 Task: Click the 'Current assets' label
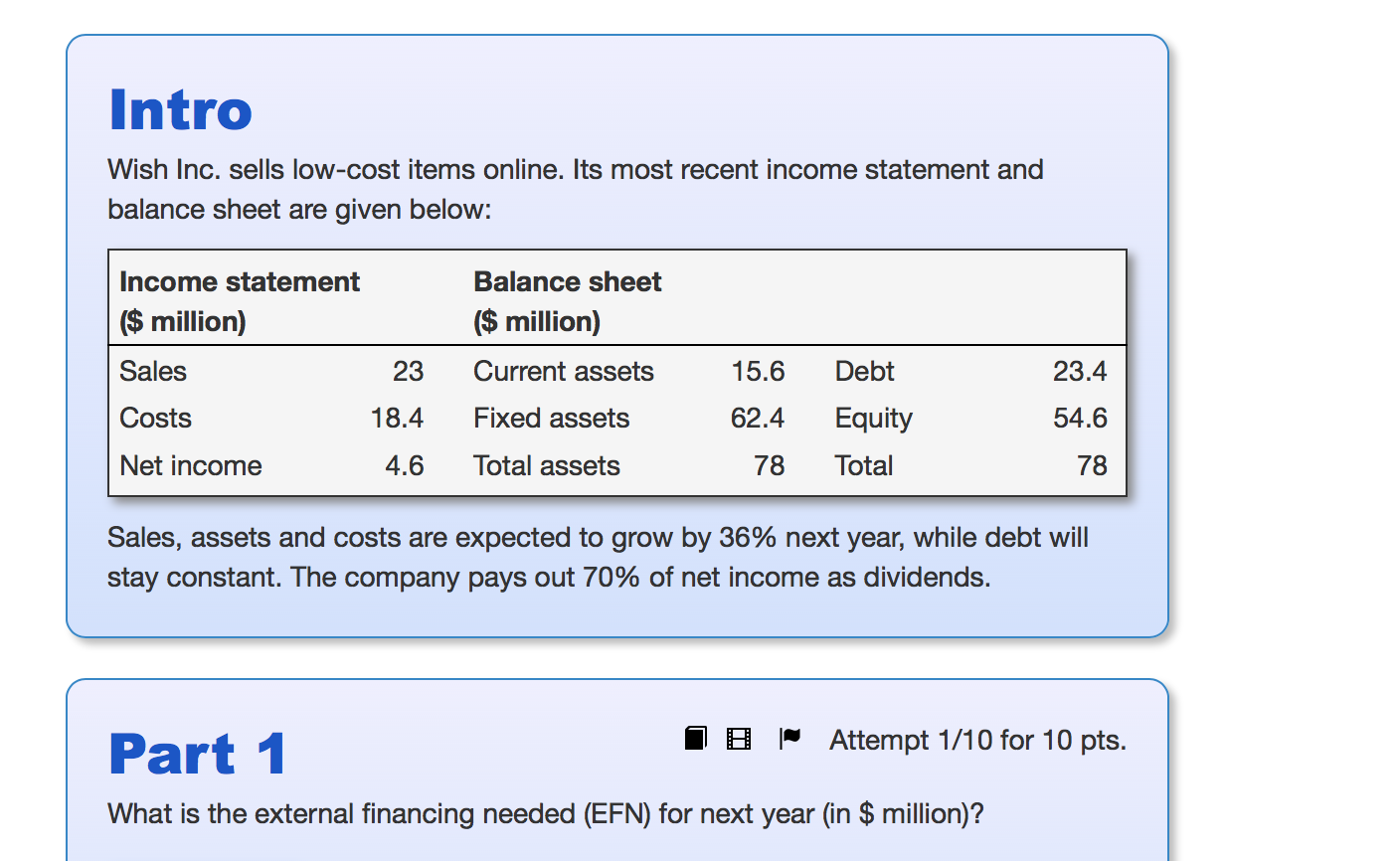tap(564, 371)
